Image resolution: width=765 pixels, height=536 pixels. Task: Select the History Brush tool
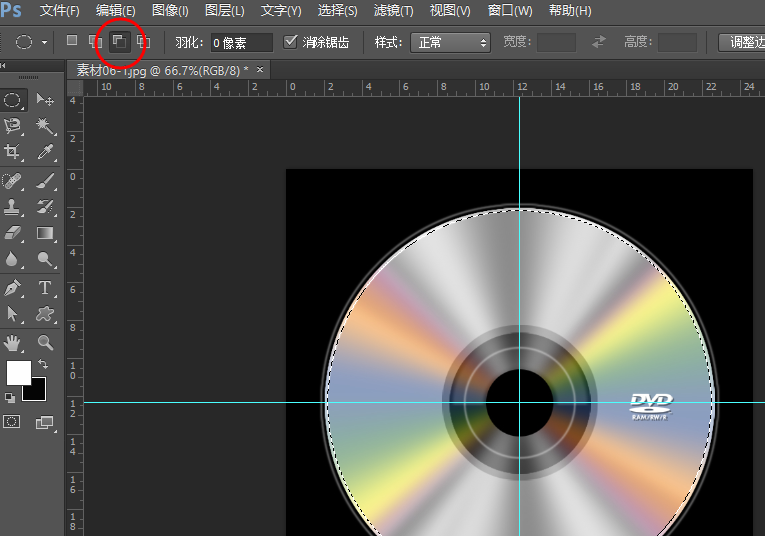tap(45, 207)
